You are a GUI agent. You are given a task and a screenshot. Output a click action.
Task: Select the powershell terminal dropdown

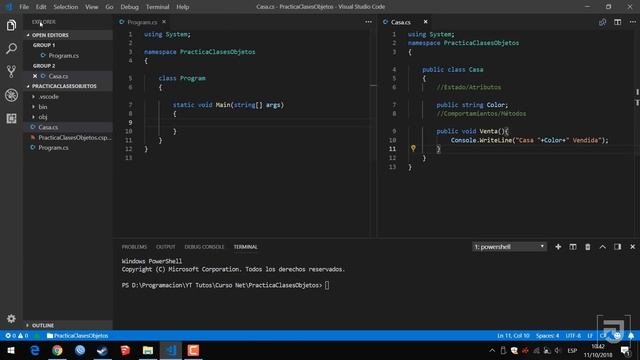(x=509, y=247)
